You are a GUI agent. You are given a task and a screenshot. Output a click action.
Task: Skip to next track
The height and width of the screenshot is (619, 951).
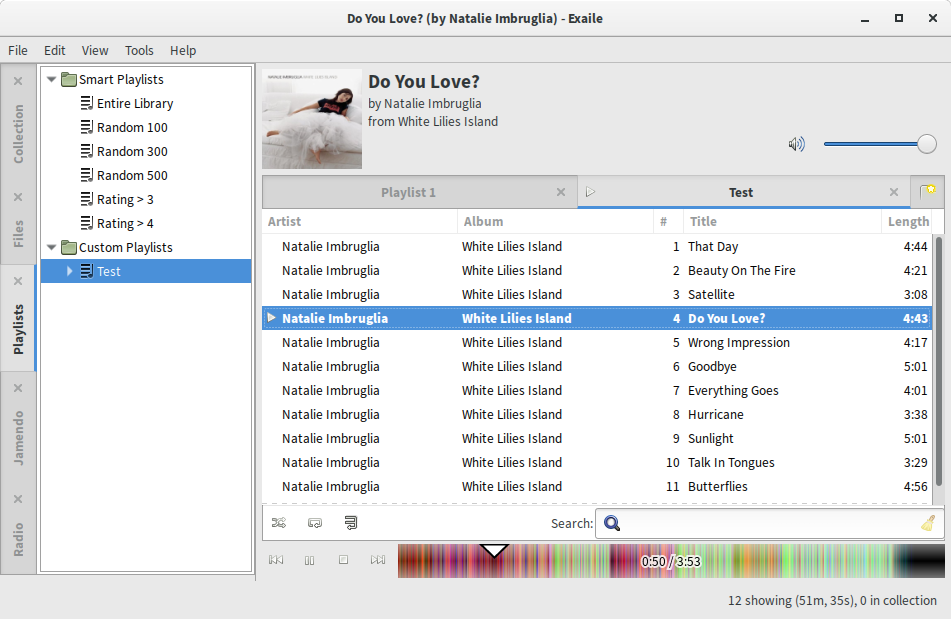pyautogui.click(x=378, y=560)
